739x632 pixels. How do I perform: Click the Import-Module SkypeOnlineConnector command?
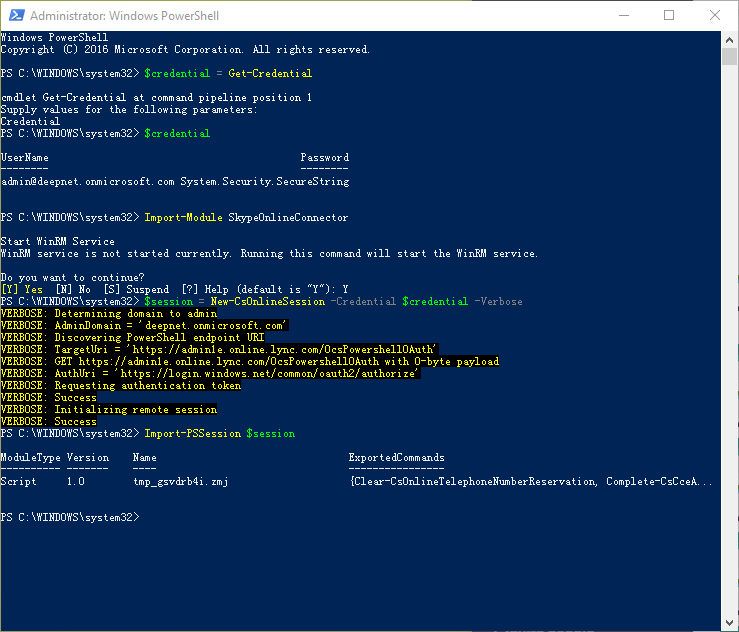click(x=246, y=218)
